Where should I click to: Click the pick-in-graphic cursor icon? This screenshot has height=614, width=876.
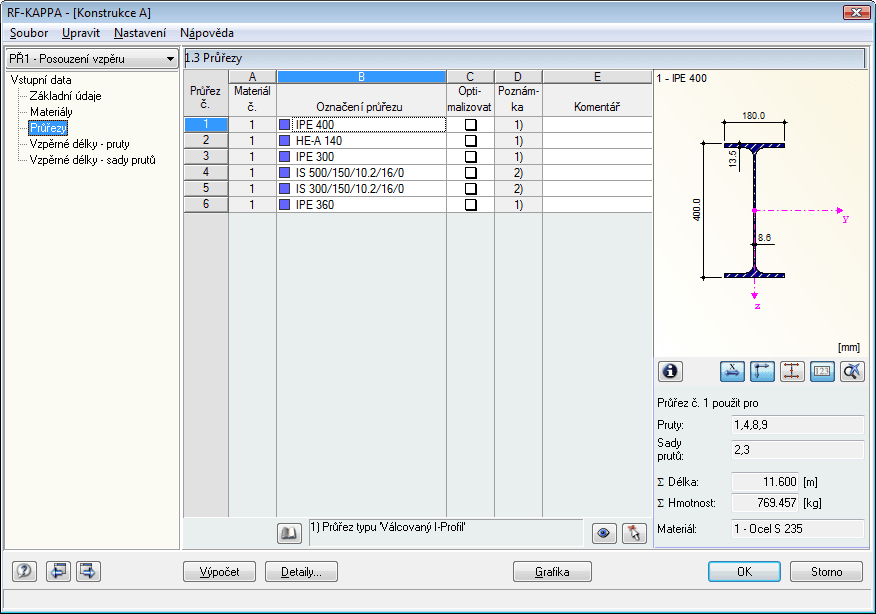click(x=634, y=533)
